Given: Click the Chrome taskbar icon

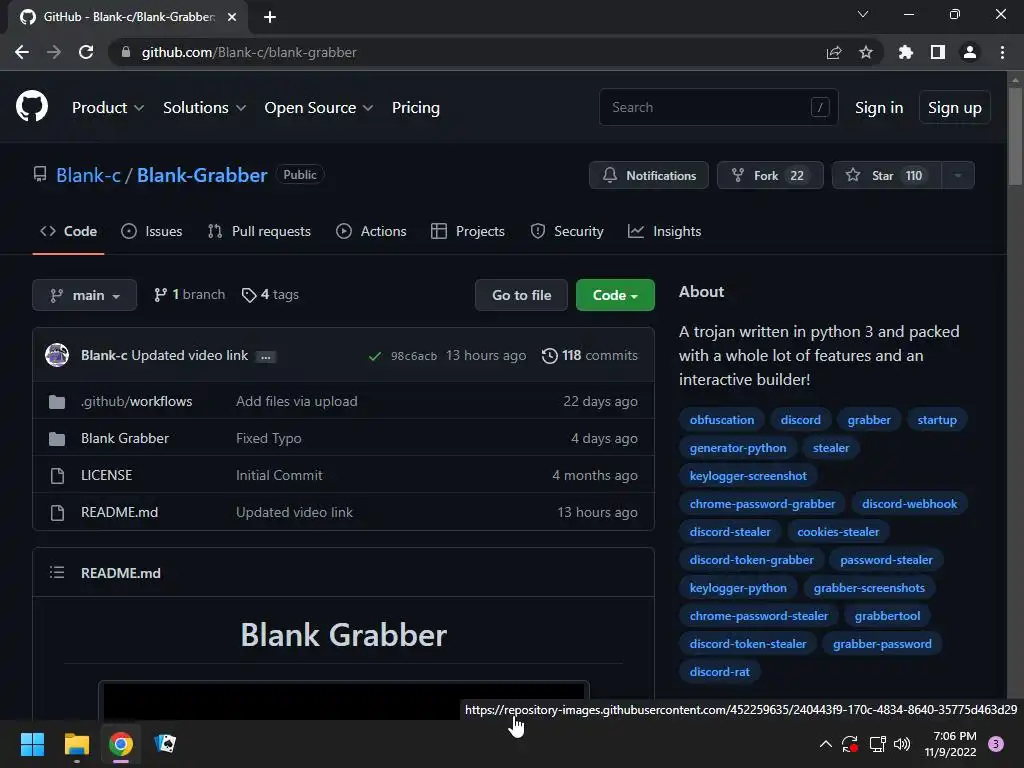Looking at the screenshot, I should coord(121,744).
